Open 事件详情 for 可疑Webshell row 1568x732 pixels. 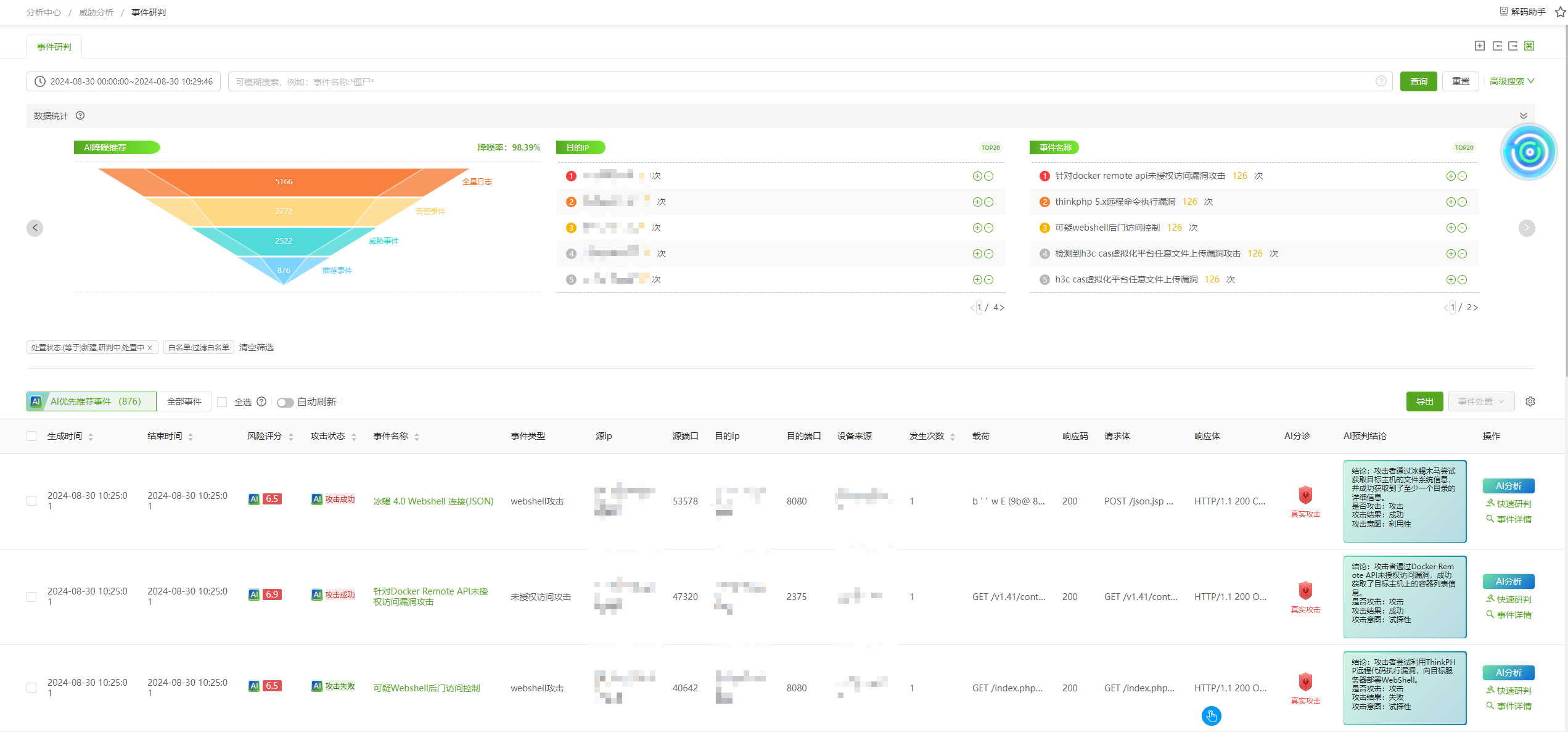[x=1509, y=706]
